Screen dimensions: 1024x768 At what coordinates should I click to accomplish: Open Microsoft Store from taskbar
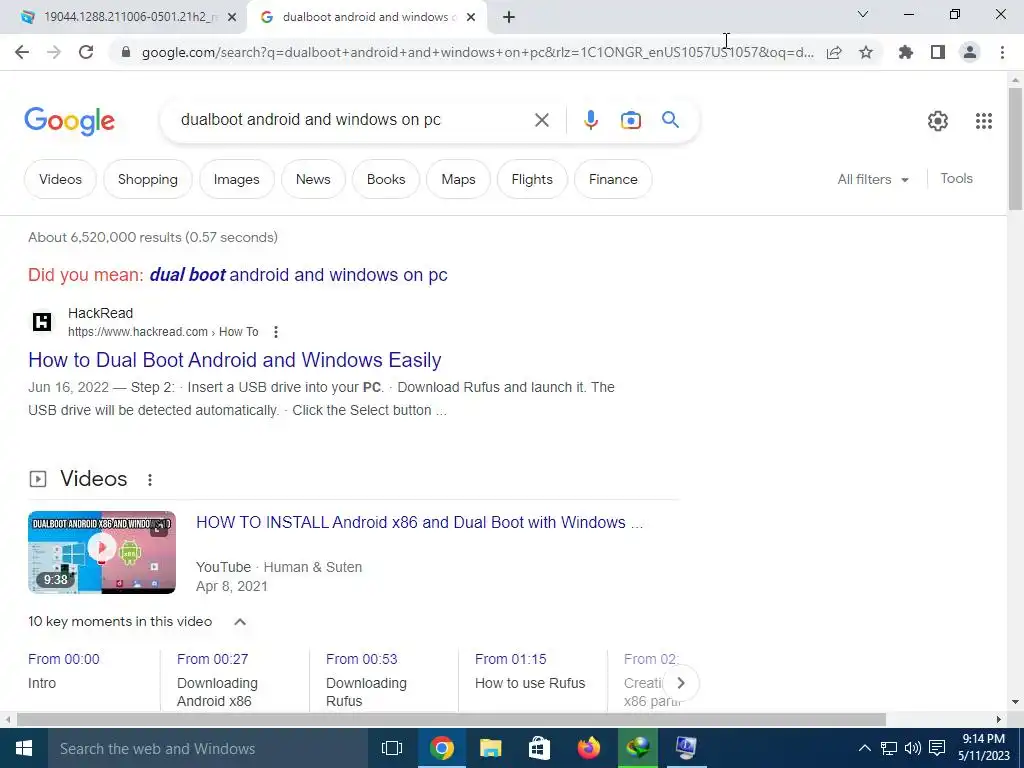point(539,748)
